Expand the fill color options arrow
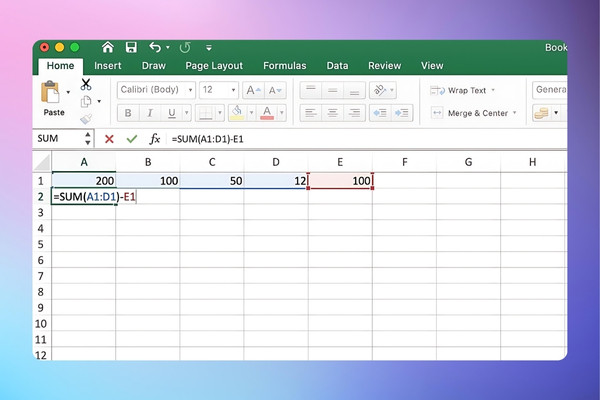 pyautogui.click(x=251, y=113)
